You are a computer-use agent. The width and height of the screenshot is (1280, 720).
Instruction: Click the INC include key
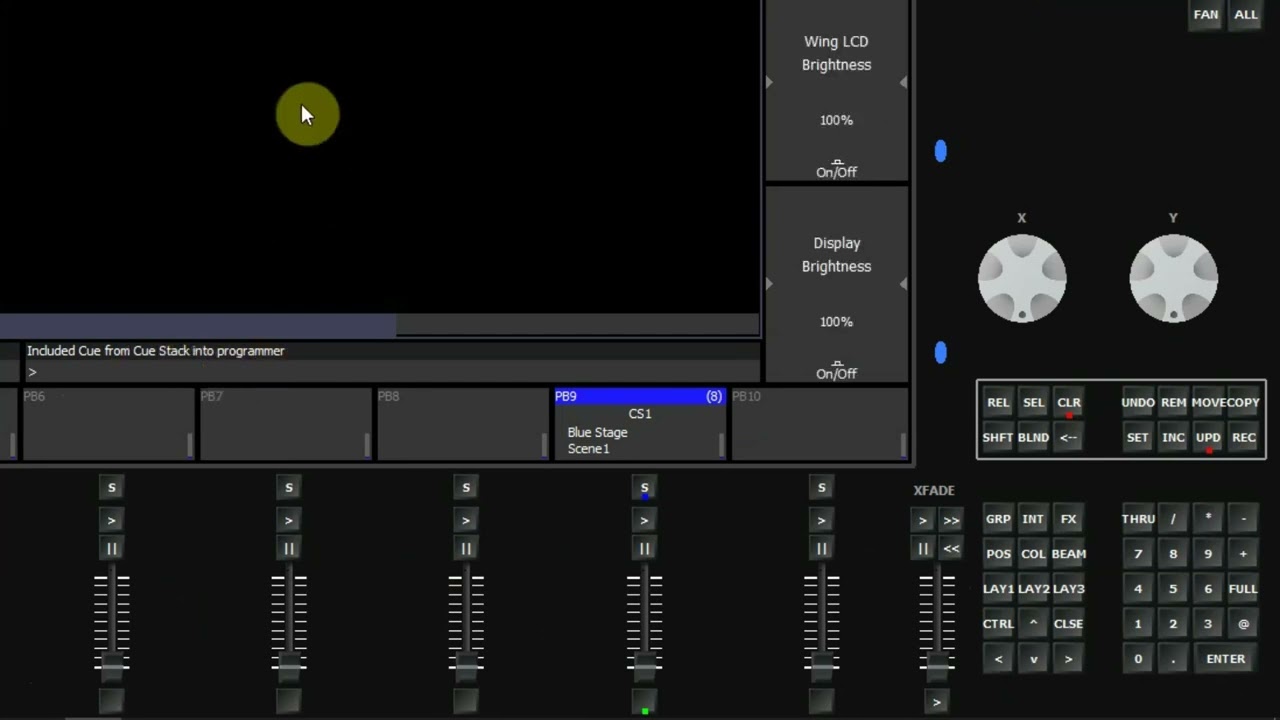[1173, 438]
